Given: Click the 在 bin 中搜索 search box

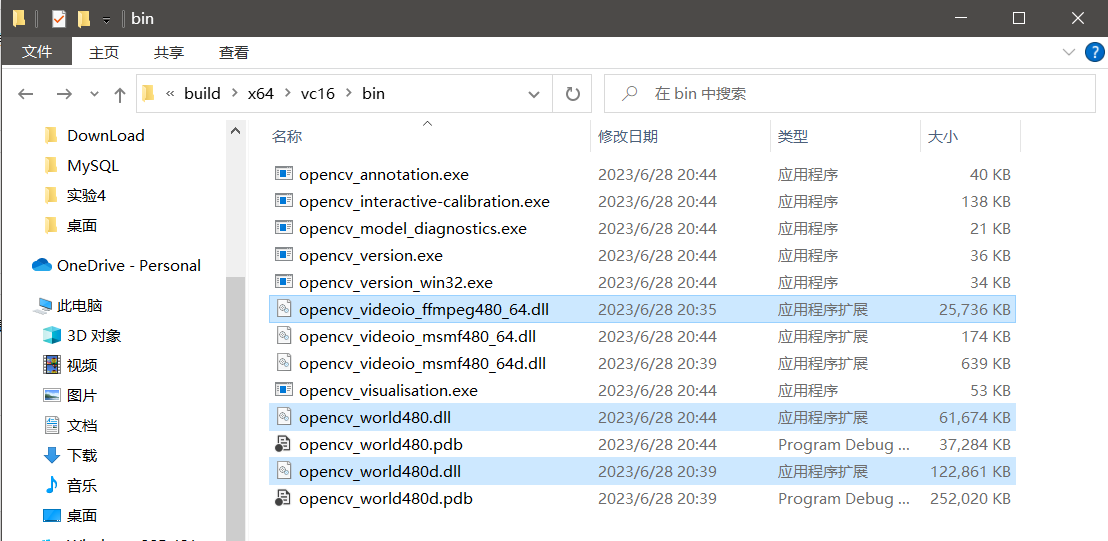Looking at the screenshot, I should pos(849,94).
